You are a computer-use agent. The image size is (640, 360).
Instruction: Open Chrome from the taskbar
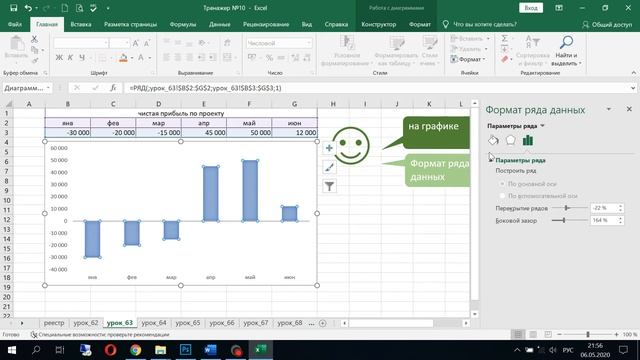point(136,350)
